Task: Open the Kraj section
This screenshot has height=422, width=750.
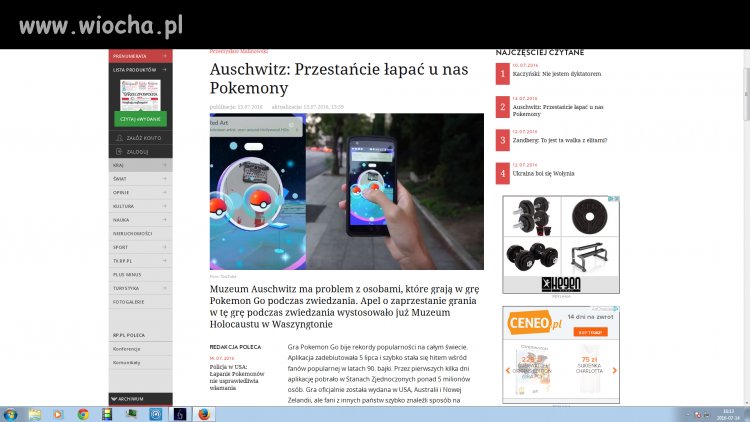Action: [x=141, y=165]
